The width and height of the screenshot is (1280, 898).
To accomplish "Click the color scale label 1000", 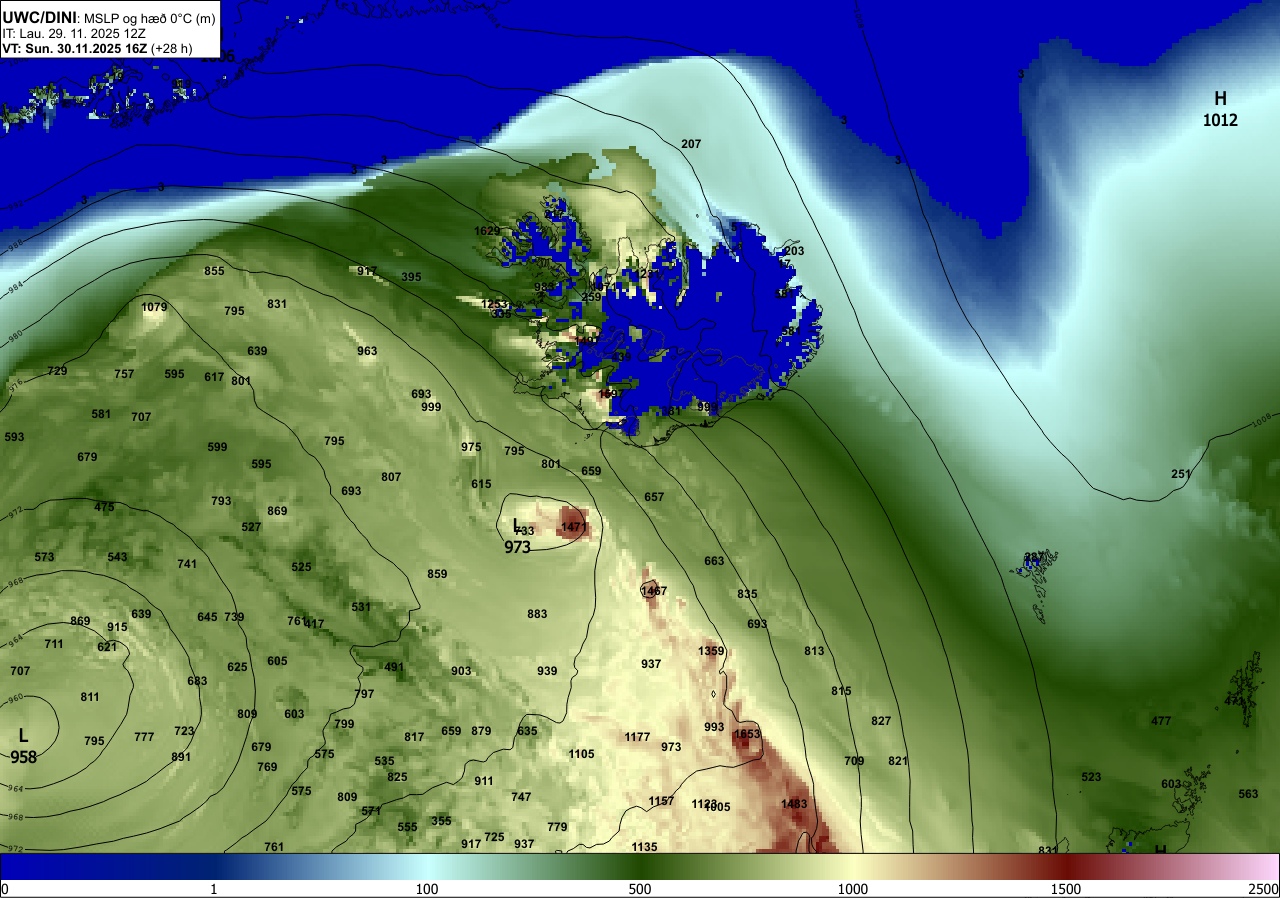I will [x=852, y=889].
